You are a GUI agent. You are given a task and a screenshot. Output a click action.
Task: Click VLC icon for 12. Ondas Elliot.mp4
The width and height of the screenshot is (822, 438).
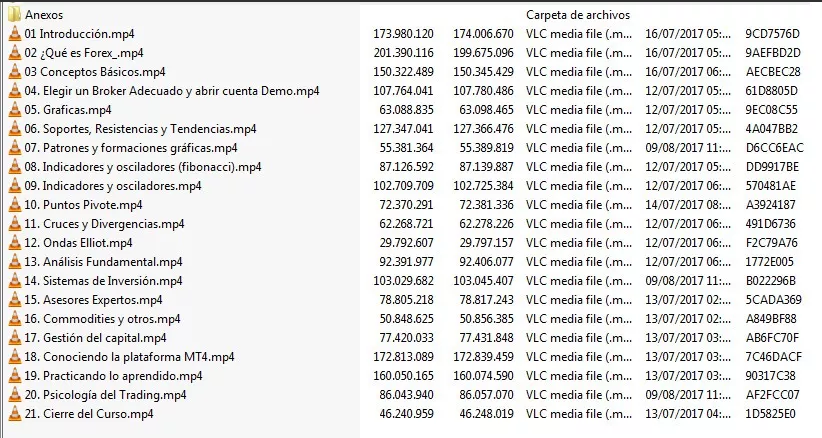pos(15,243)
